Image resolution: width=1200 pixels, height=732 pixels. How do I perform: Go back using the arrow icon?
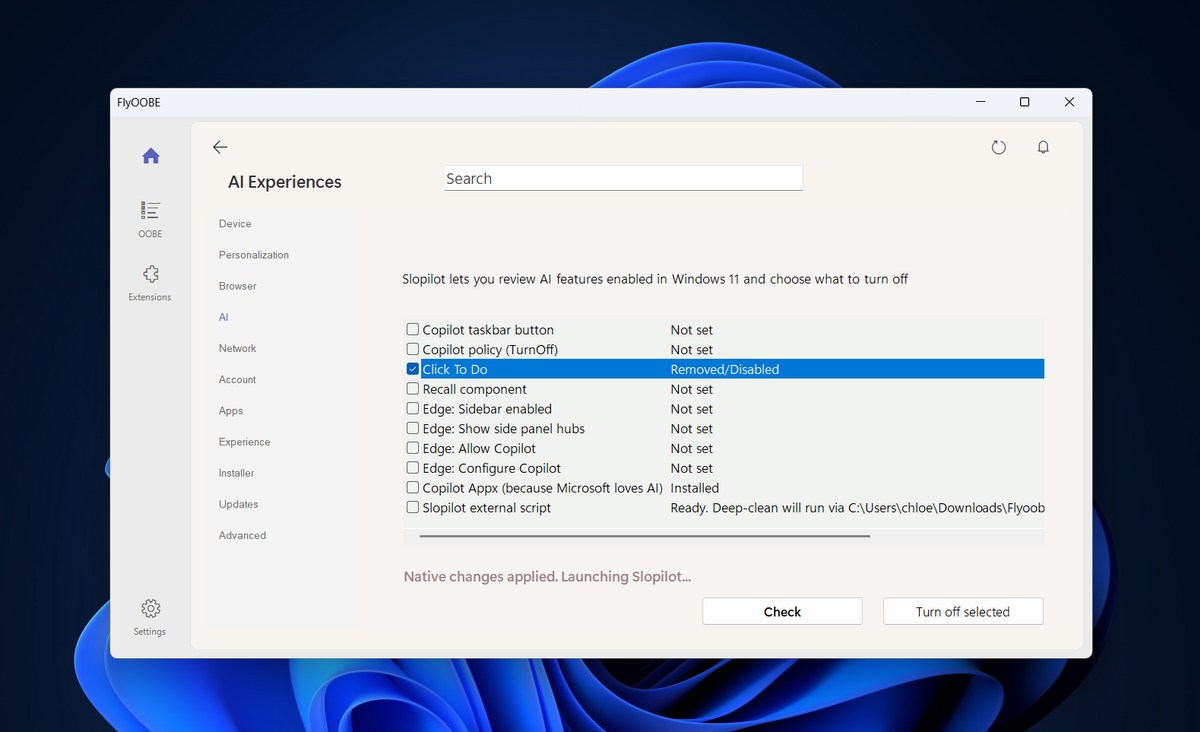pyautogui.click(x=220, y=146)
